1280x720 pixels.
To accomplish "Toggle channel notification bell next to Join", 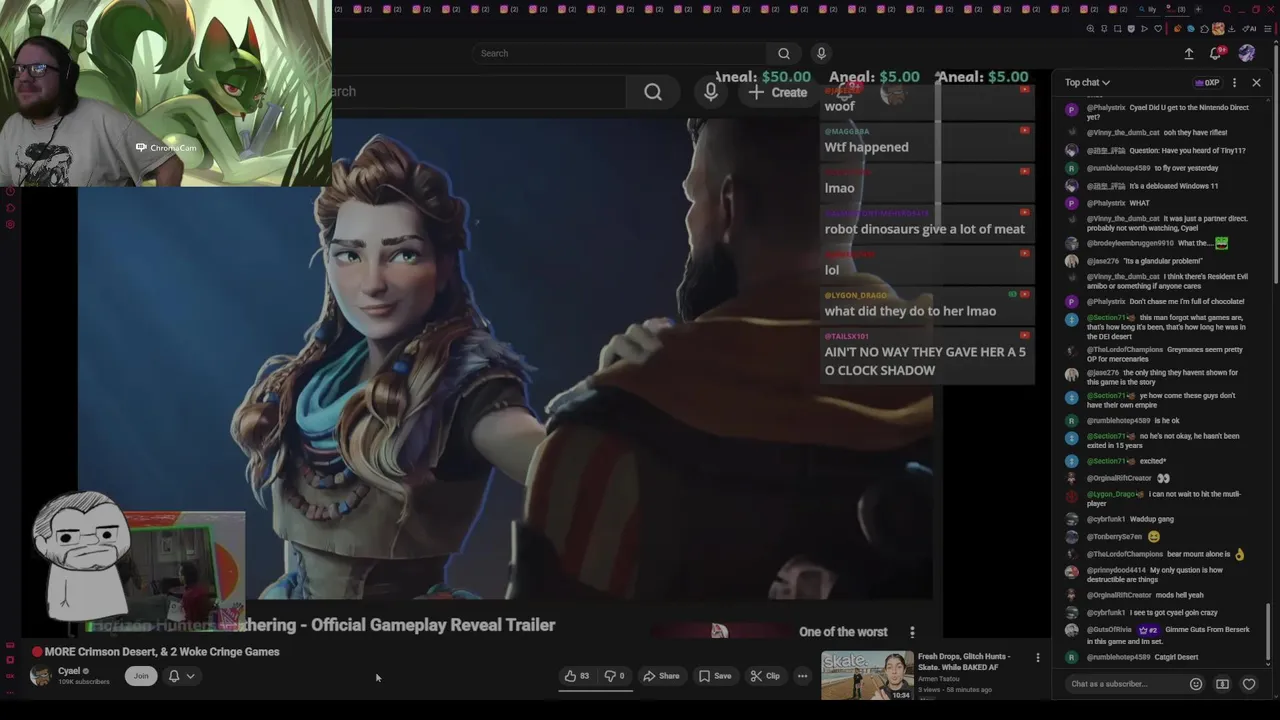I will (x=173, y=676).
